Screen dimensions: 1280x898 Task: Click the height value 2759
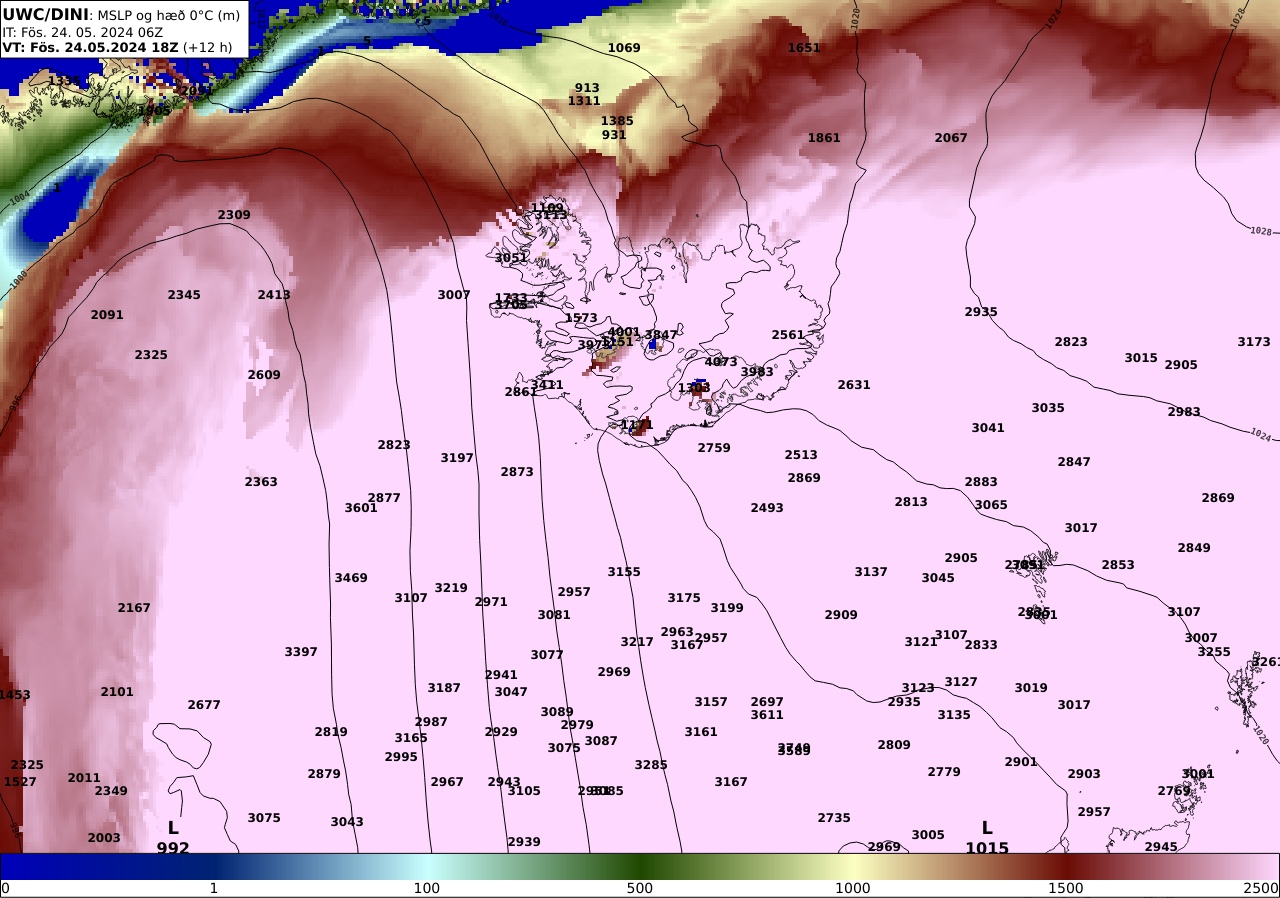[x=714, y=448]
